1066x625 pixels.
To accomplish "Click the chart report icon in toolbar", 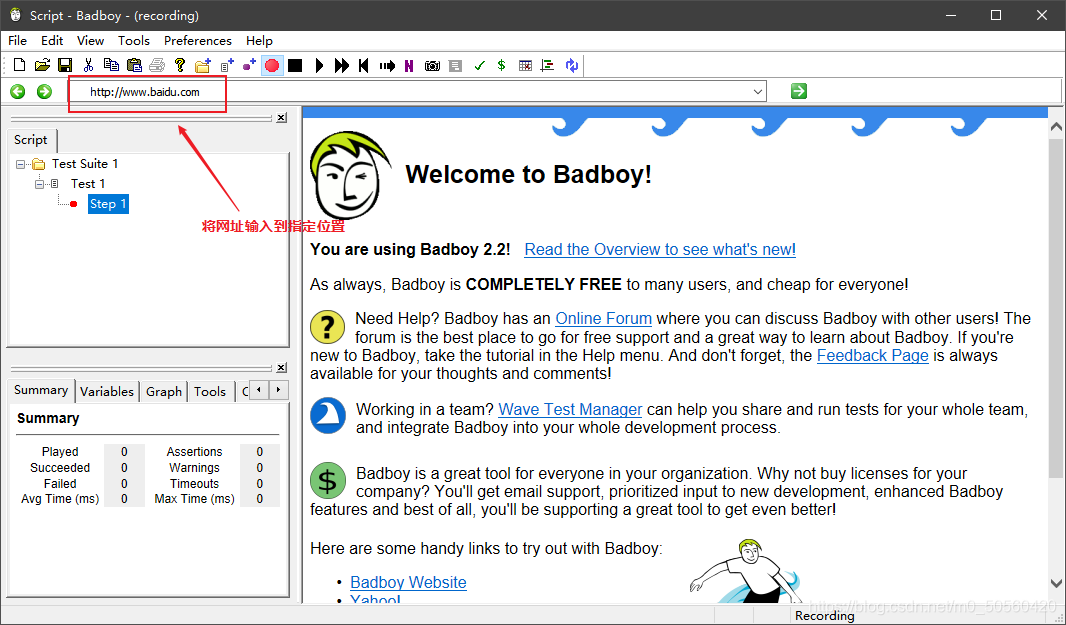I will (x=547, y=66).
